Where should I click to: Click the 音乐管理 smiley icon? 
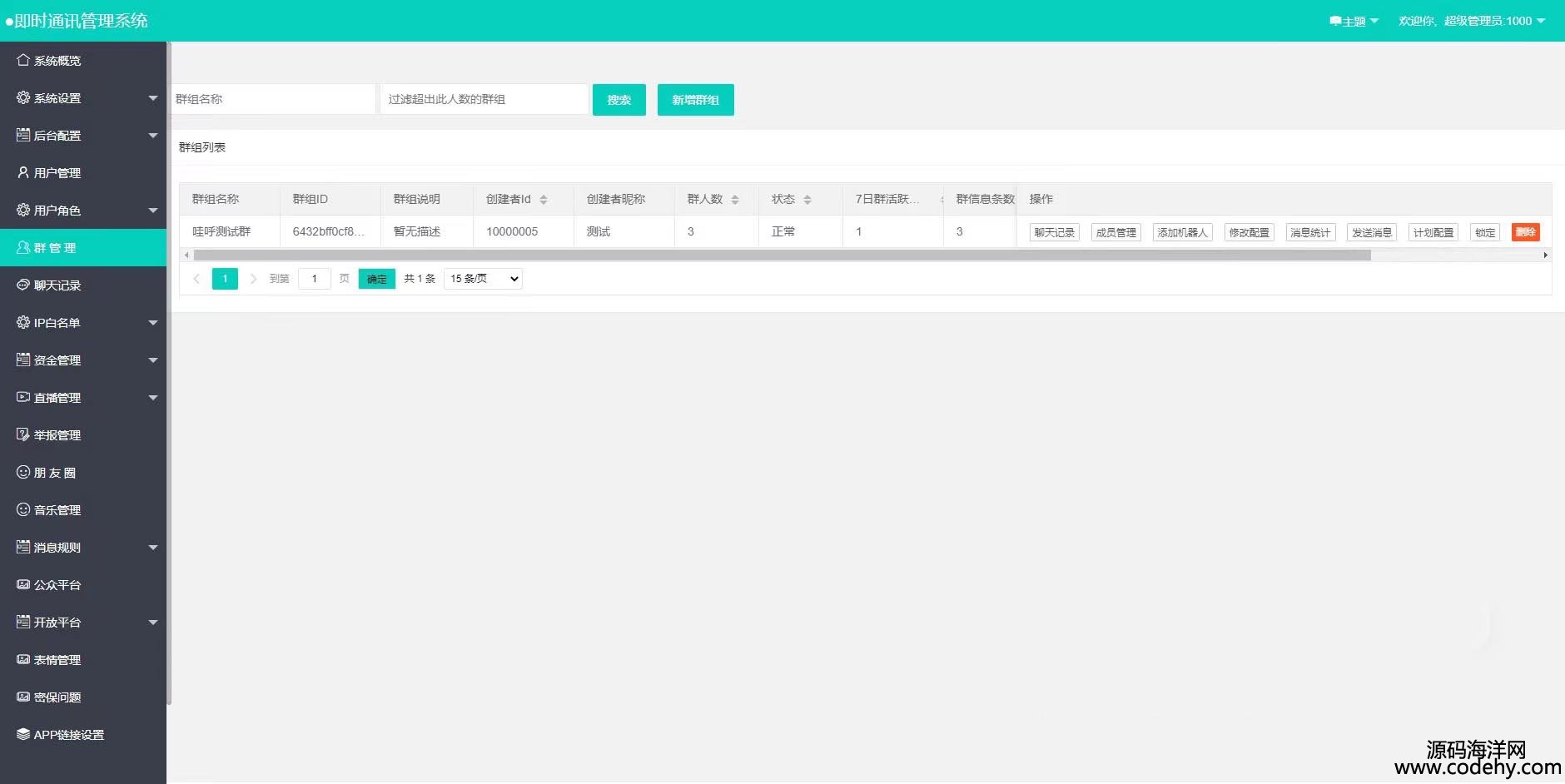point(23,509)
